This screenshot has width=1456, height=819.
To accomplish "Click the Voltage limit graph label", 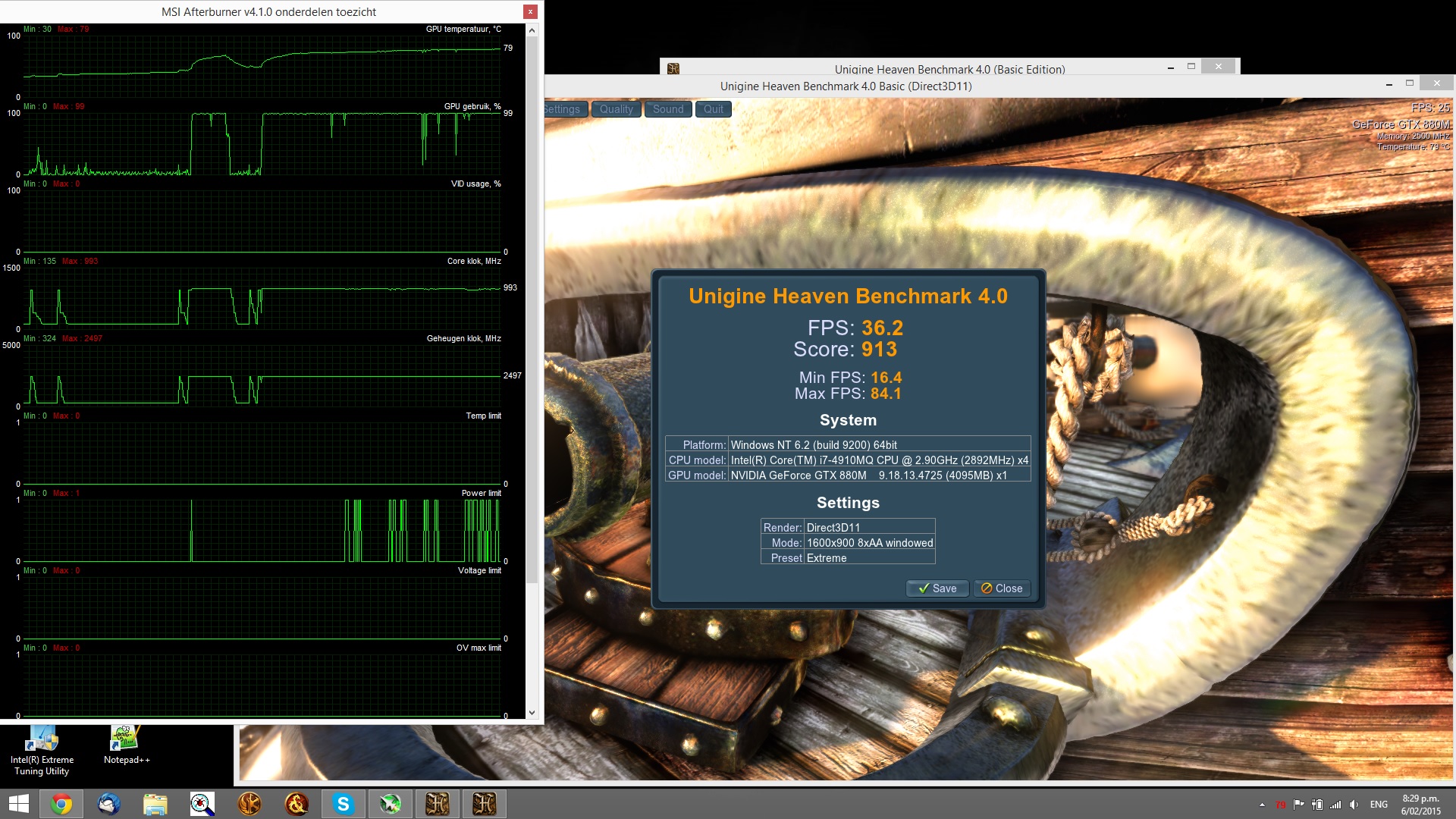I will click(x=479, y=570).
